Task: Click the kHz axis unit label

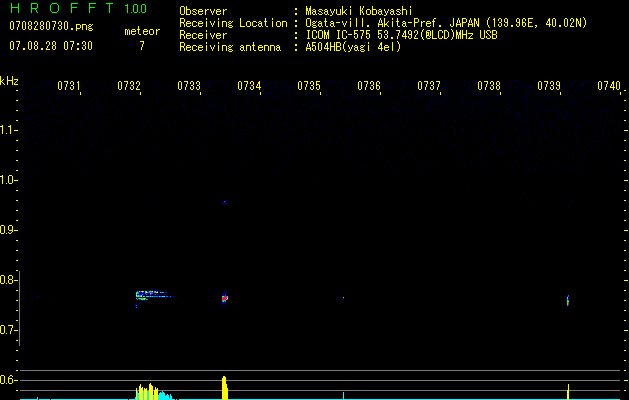Action: (9, 81)
